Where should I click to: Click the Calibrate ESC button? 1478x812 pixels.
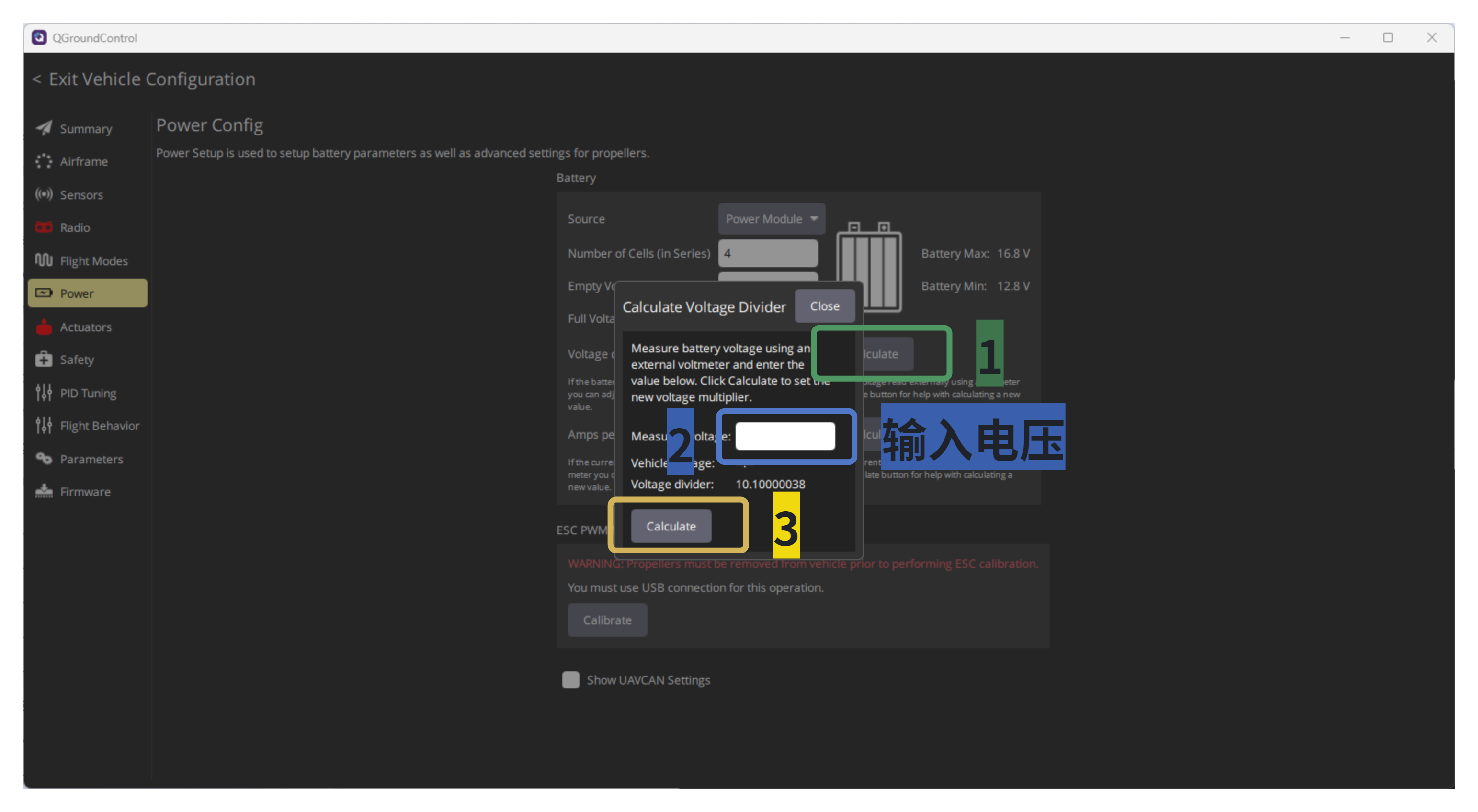(x=607, y=620)
